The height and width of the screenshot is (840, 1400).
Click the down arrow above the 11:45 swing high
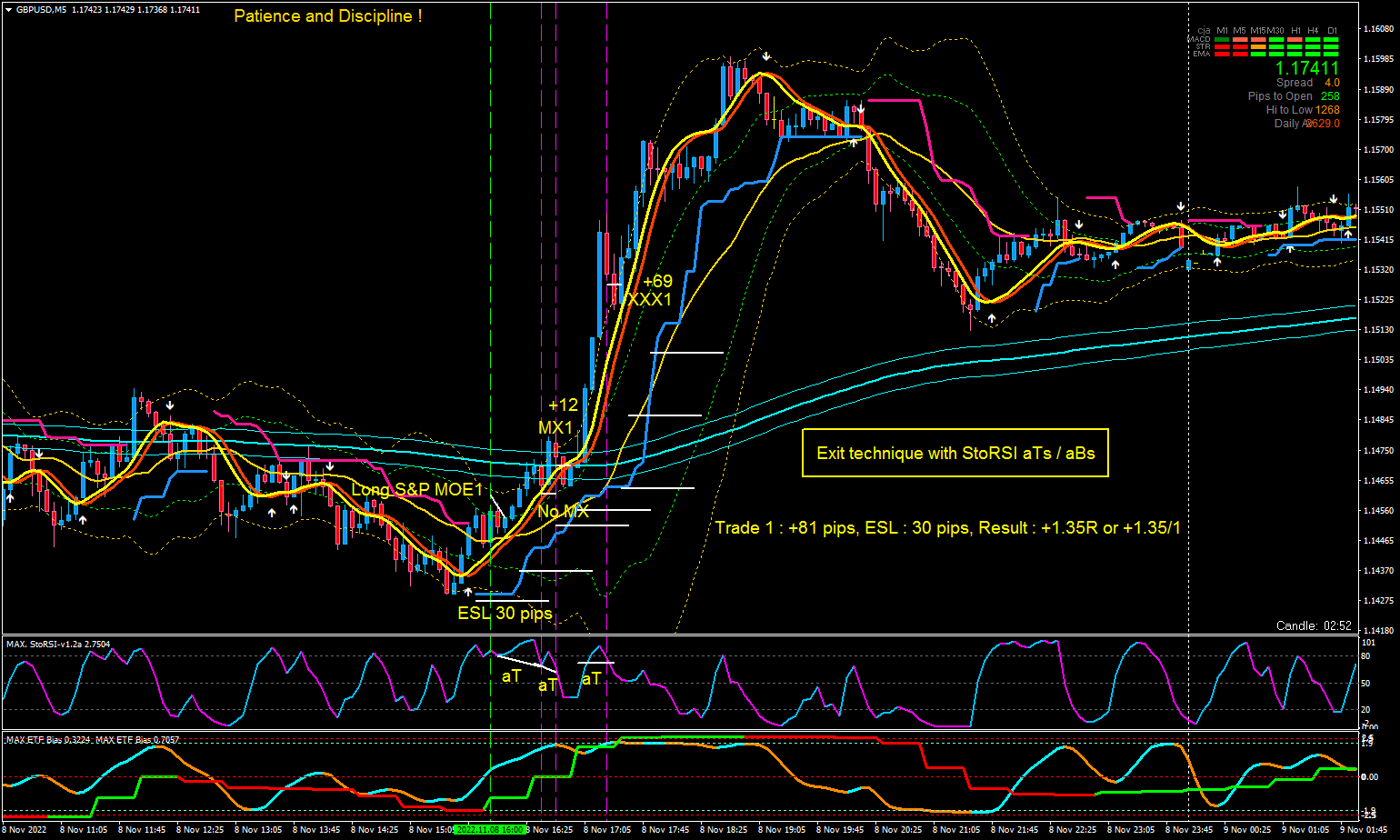170,405
